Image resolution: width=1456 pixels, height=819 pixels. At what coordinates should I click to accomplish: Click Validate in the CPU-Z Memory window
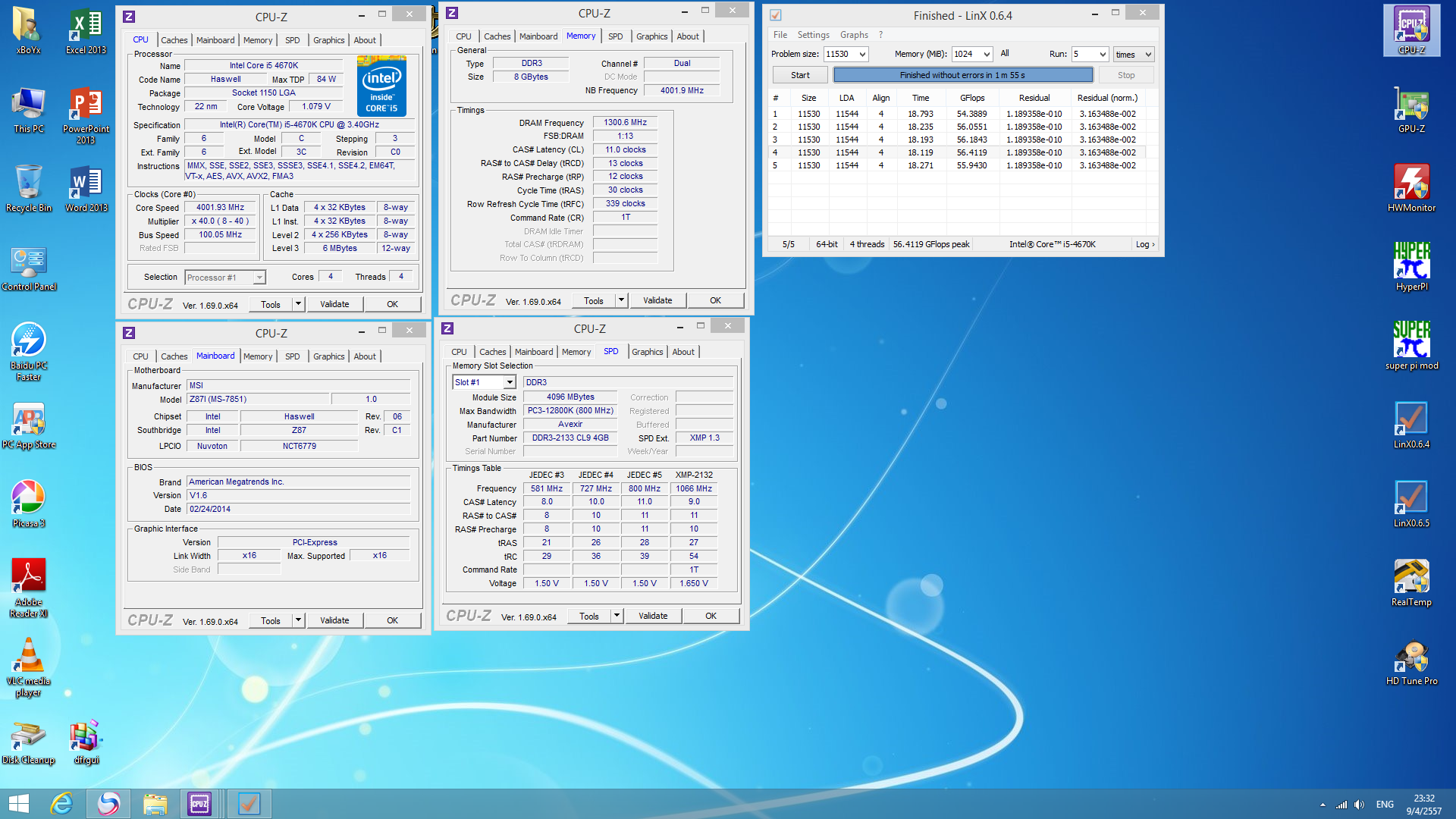coord(657,300)
